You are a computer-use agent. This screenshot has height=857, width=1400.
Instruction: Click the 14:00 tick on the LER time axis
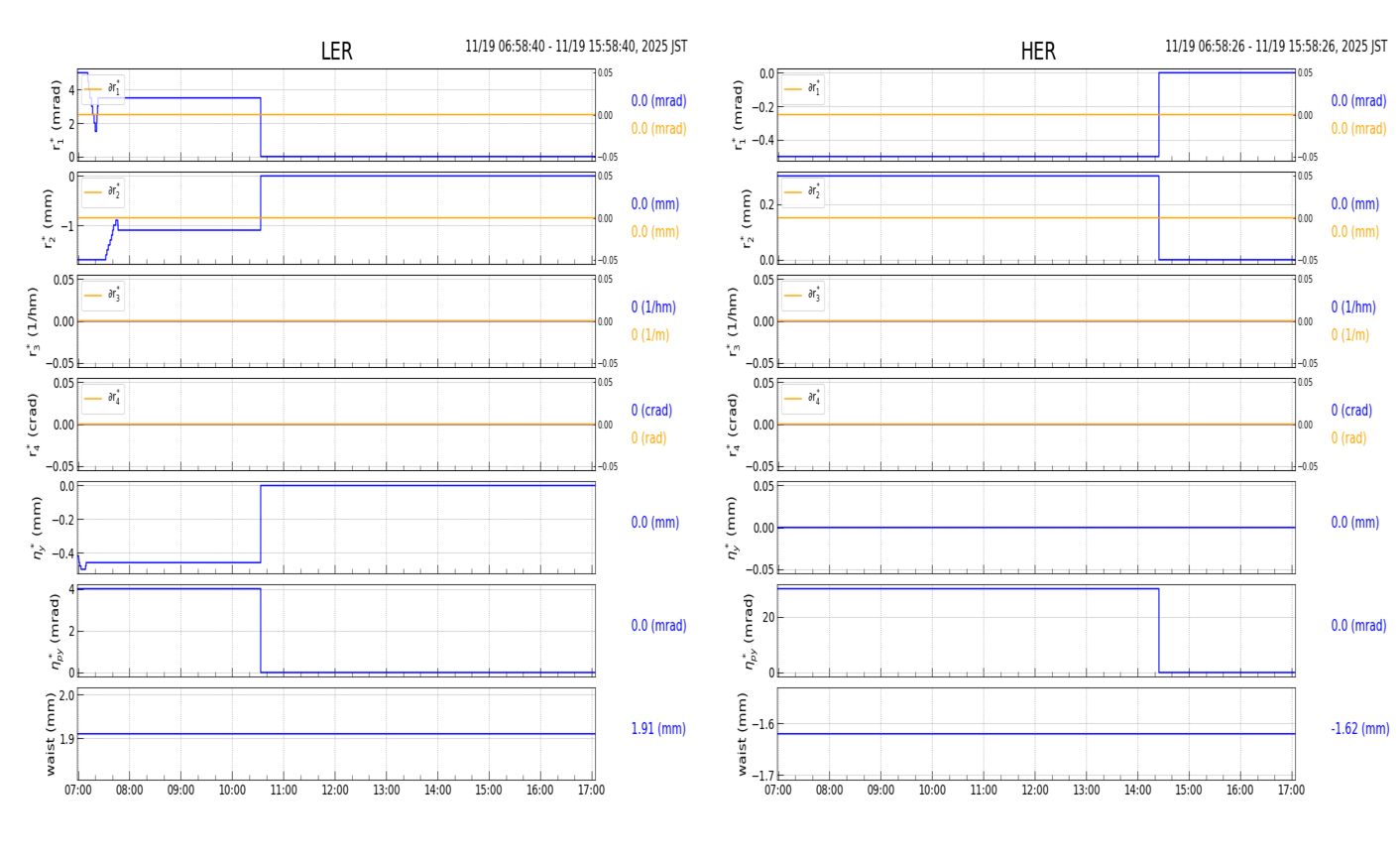[437, 791]
